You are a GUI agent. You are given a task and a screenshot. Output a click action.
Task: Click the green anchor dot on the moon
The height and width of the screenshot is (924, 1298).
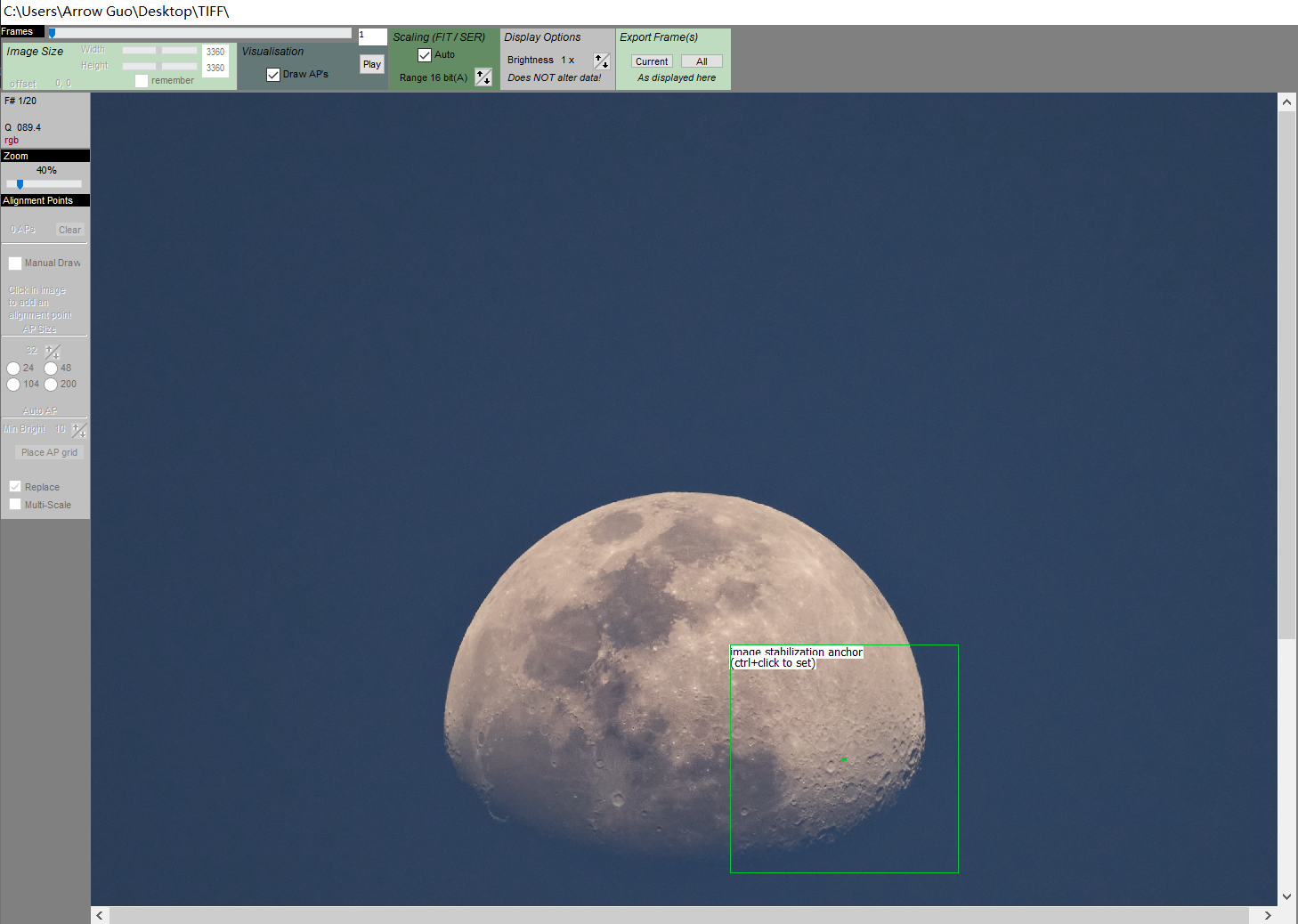click(843, 759)
